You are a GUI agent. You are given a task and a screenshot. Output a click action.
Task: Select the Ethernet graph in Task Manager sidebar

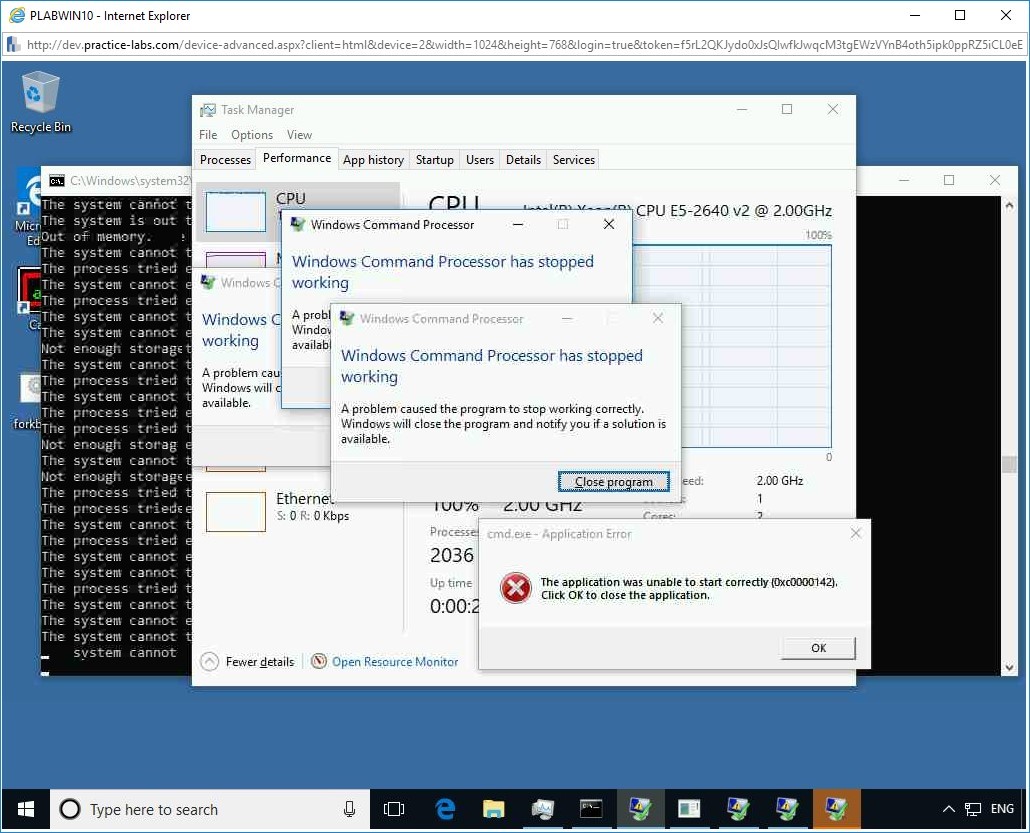235,512
